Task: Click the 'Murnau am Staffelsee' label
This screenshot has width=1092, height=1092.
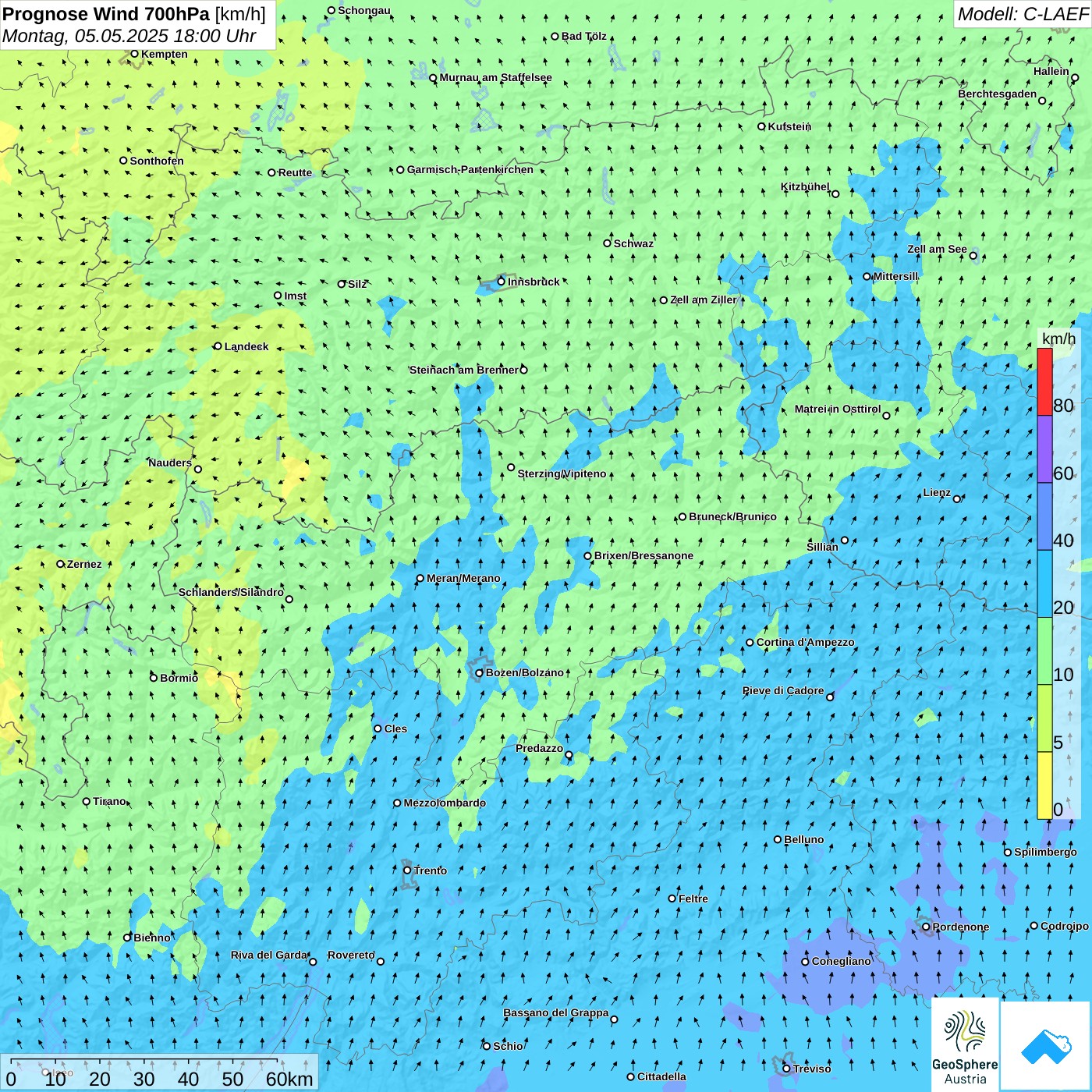Action: pos(495,78)
